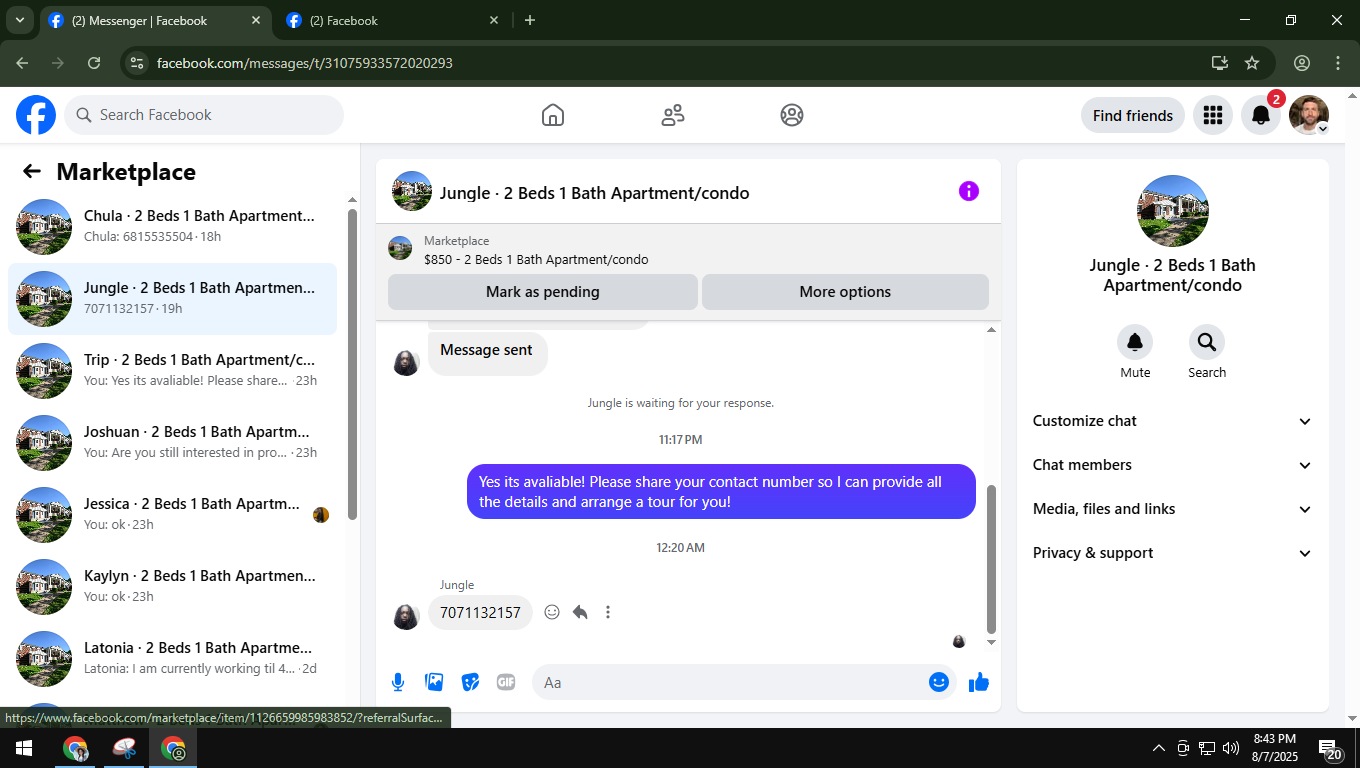
Task: Open the Friends icon in top navigation
Action: click(673, 115)
